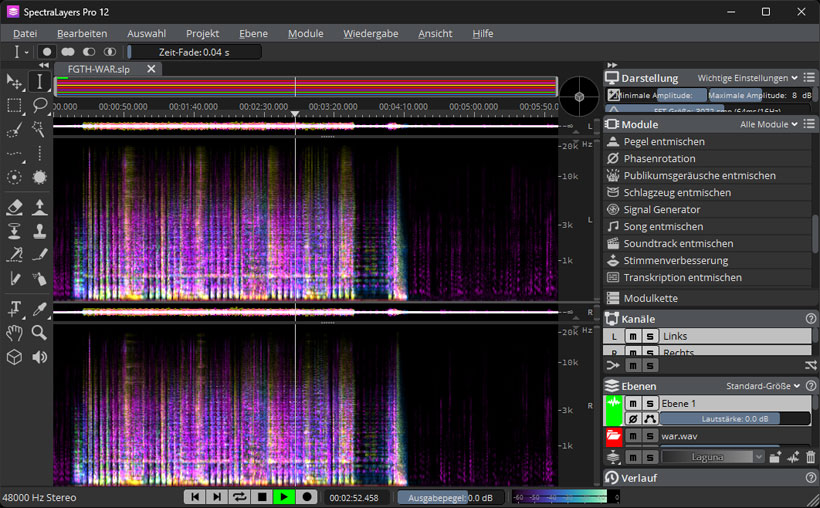Choose the spray can tool
820x508 pixels.
click(x=39, y=278)
